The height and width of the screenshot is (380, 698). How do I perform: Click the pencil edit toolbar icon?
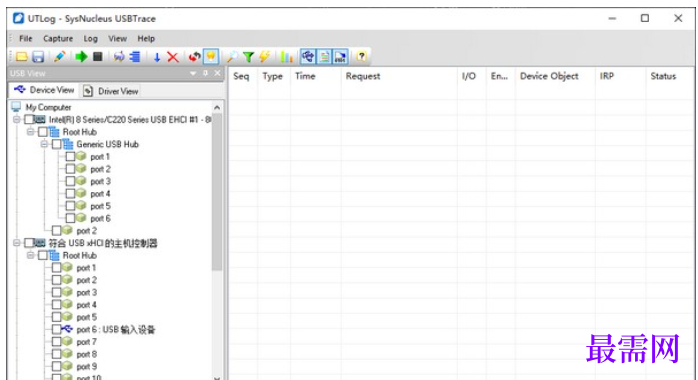pos(59,57)
